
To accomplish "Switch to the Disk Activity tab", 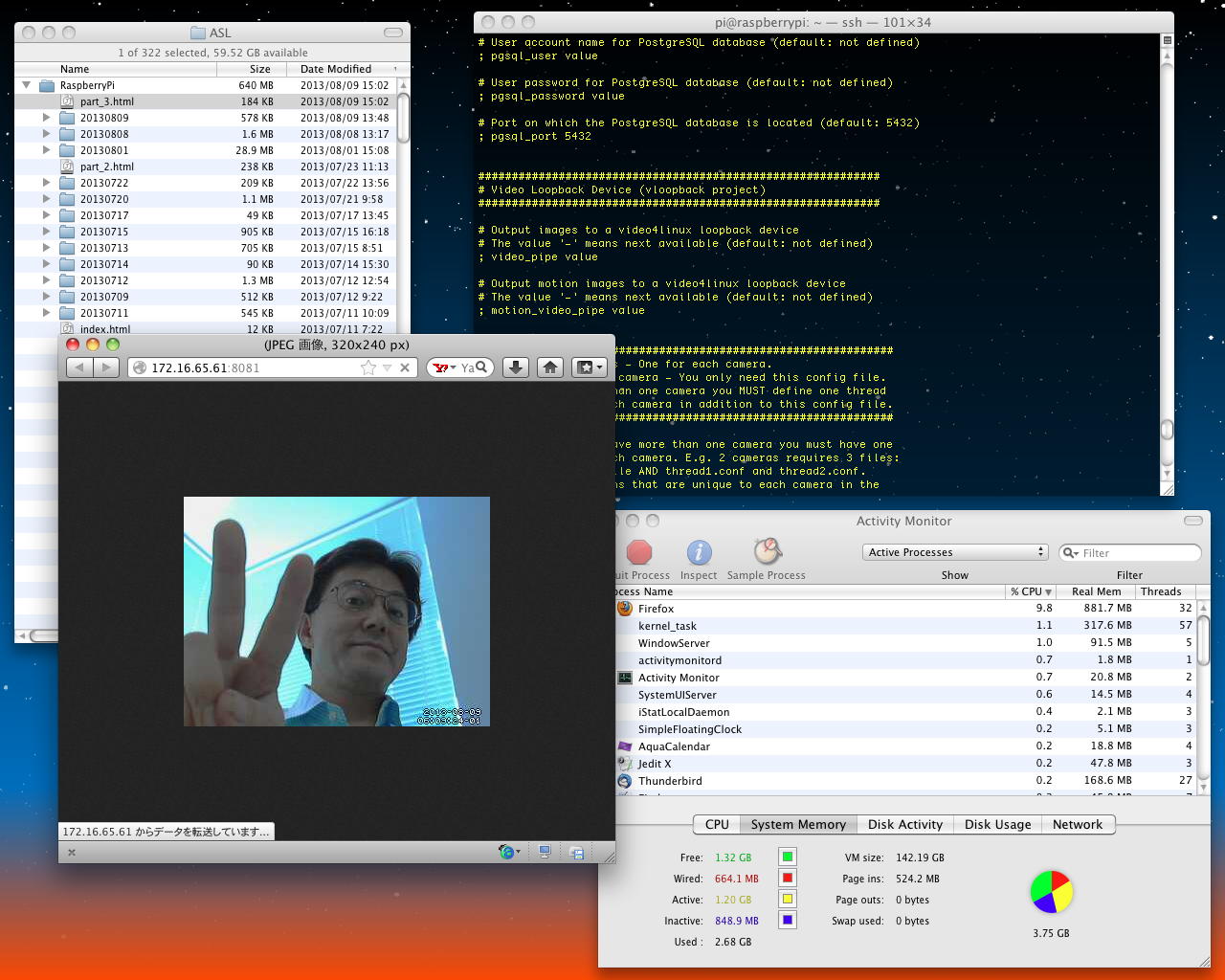I will click(x=905, y=824).
